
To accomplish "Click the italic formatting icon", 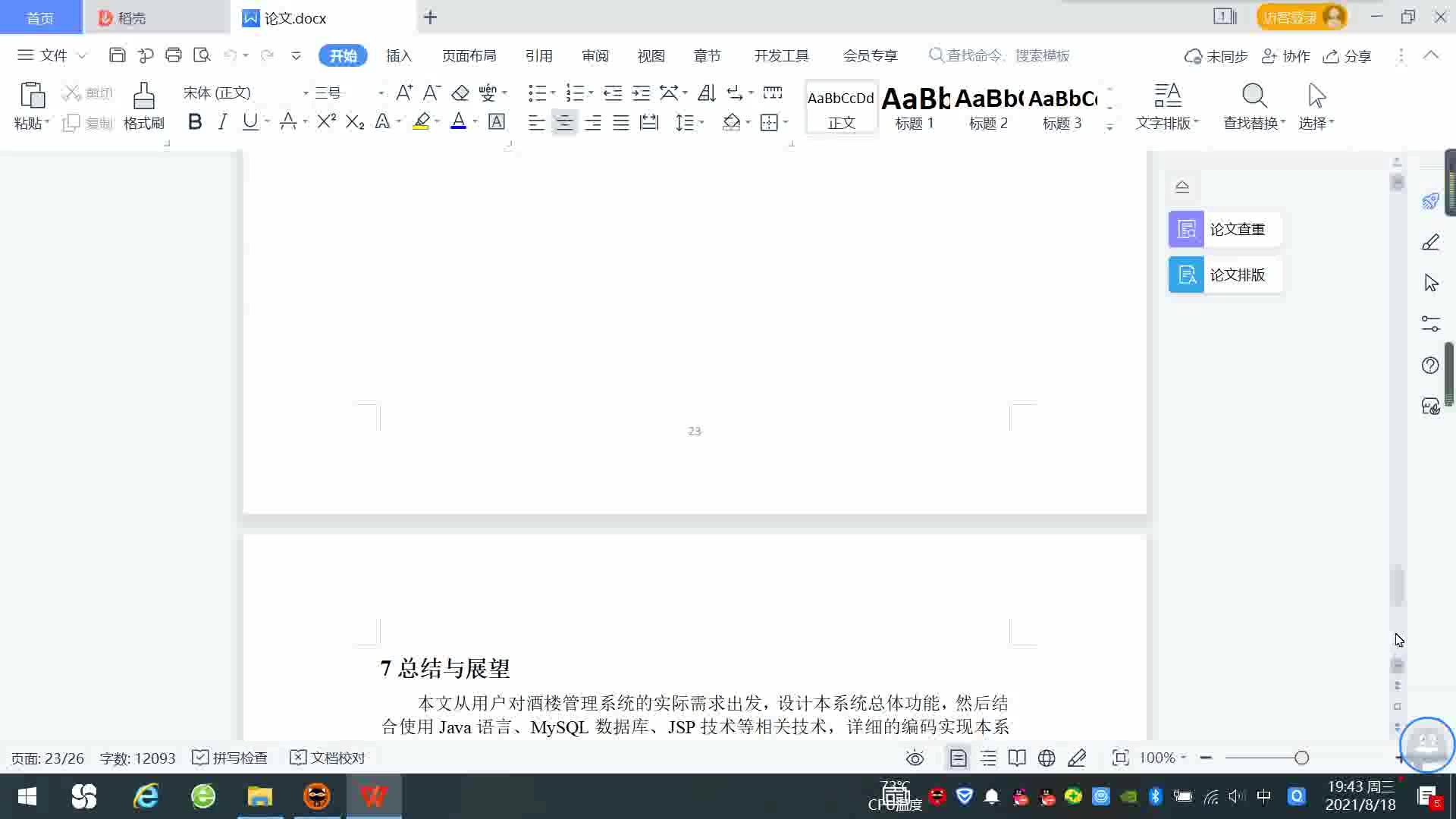I will pos(222,122).
